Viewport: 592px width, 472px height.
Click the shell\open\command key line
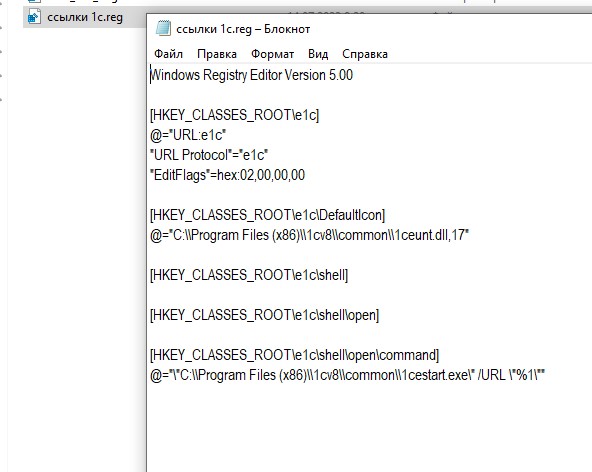pos(294,355)
